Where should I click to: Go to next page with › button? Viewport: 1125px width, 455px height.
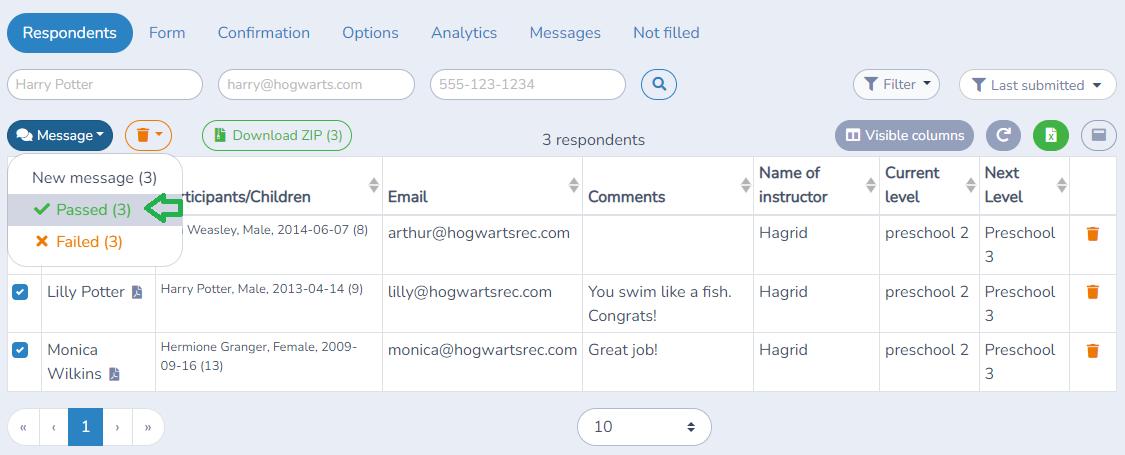(117, 427)
